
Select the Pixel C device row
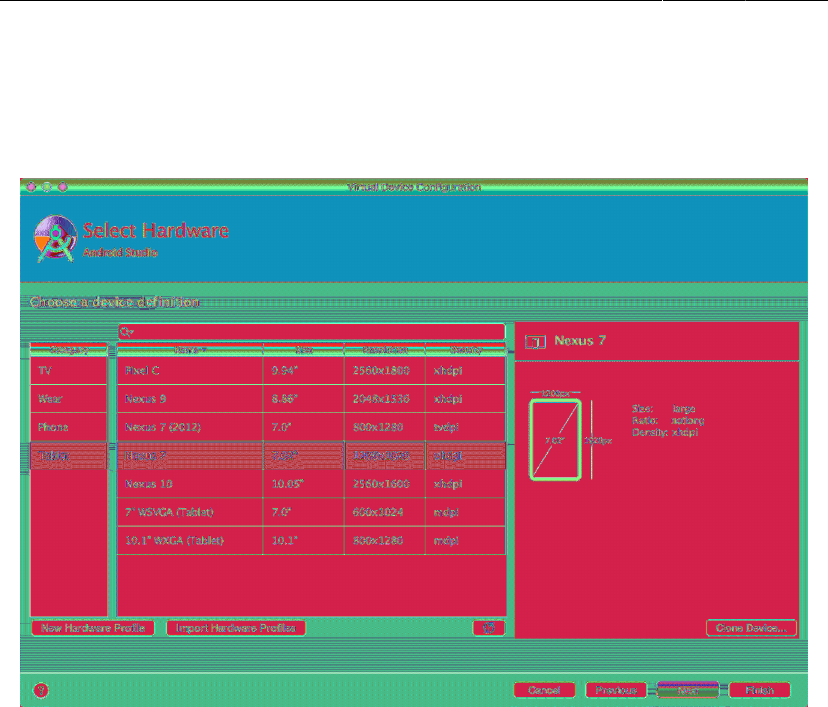tap(311, 371)
